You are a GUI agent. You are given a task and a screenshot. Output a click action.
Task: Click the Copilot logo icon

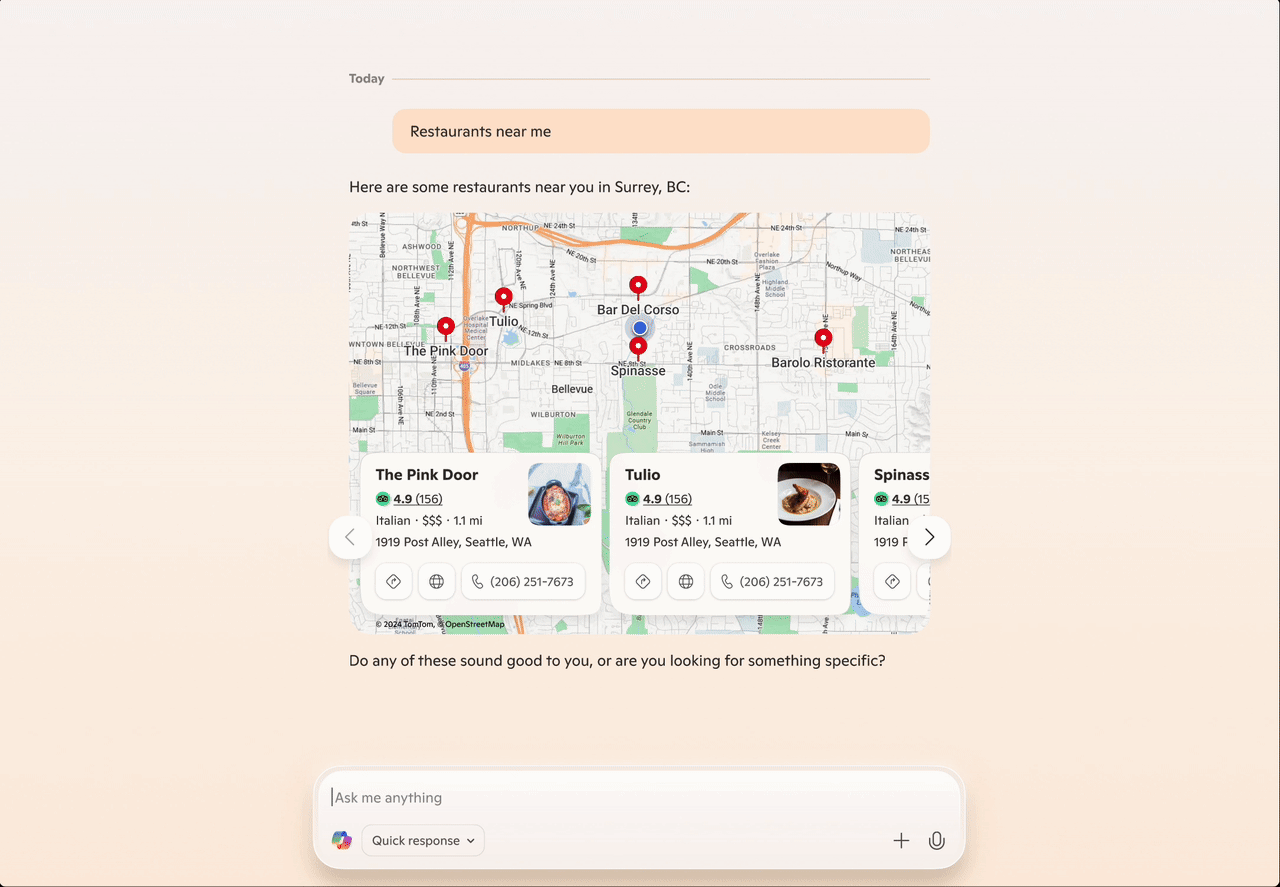point(342,840)
